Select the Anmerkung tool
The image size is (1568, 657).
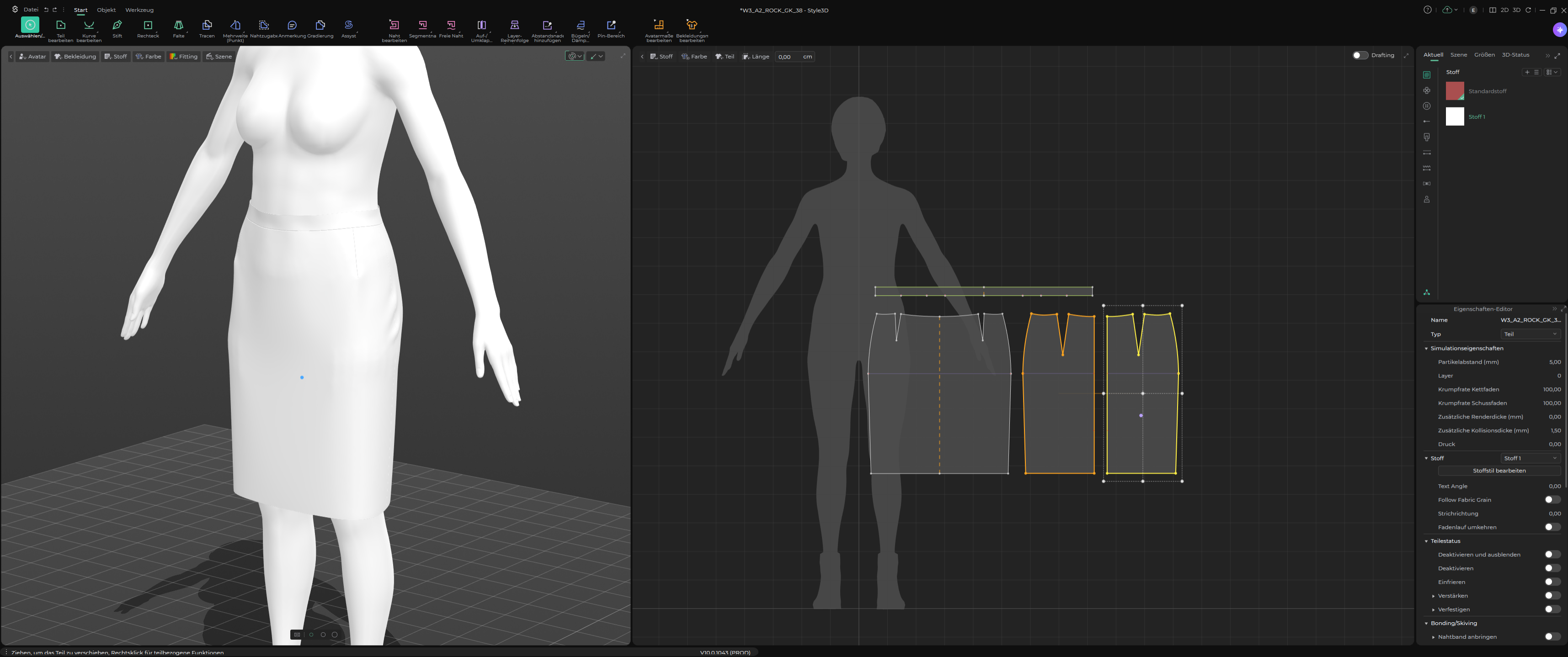(292, 28)
